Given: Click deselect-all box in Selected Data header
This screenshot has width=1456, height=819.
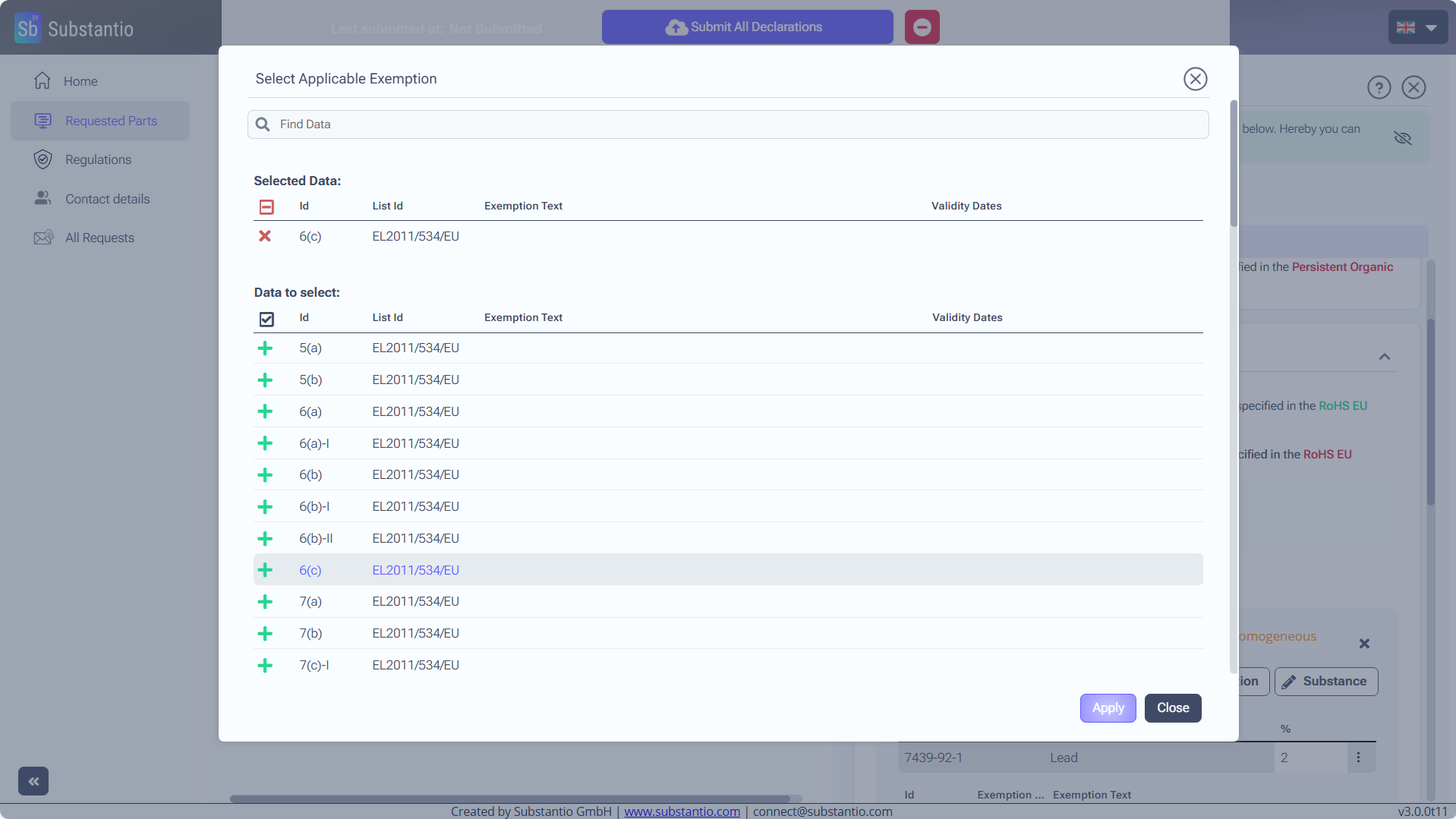Looking at the screenshot, I should pyautogui.click(x=266, y=206).
